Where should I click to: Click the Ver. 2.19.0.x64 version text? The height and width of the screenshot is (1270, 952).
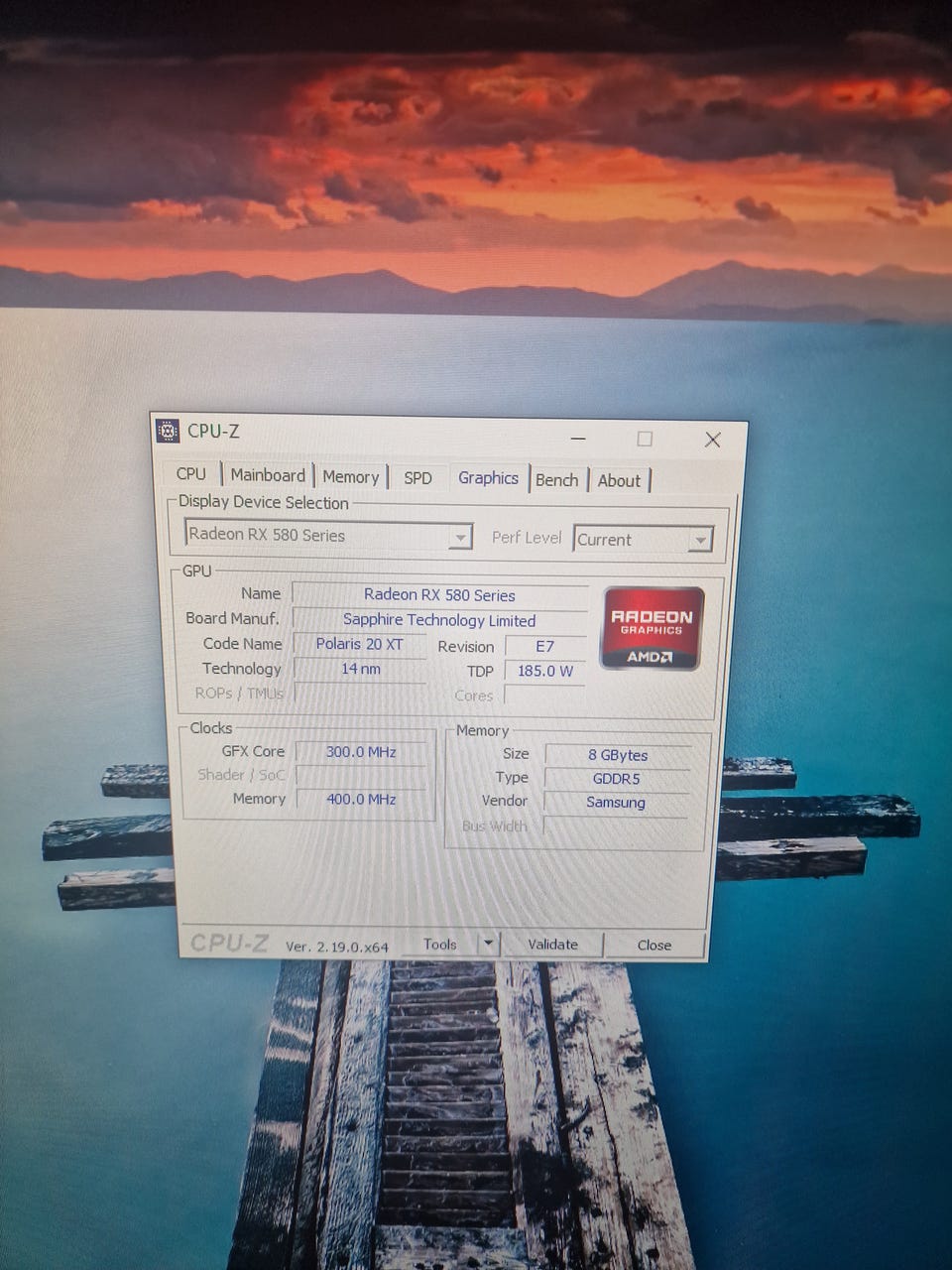(x=337, y=947)
